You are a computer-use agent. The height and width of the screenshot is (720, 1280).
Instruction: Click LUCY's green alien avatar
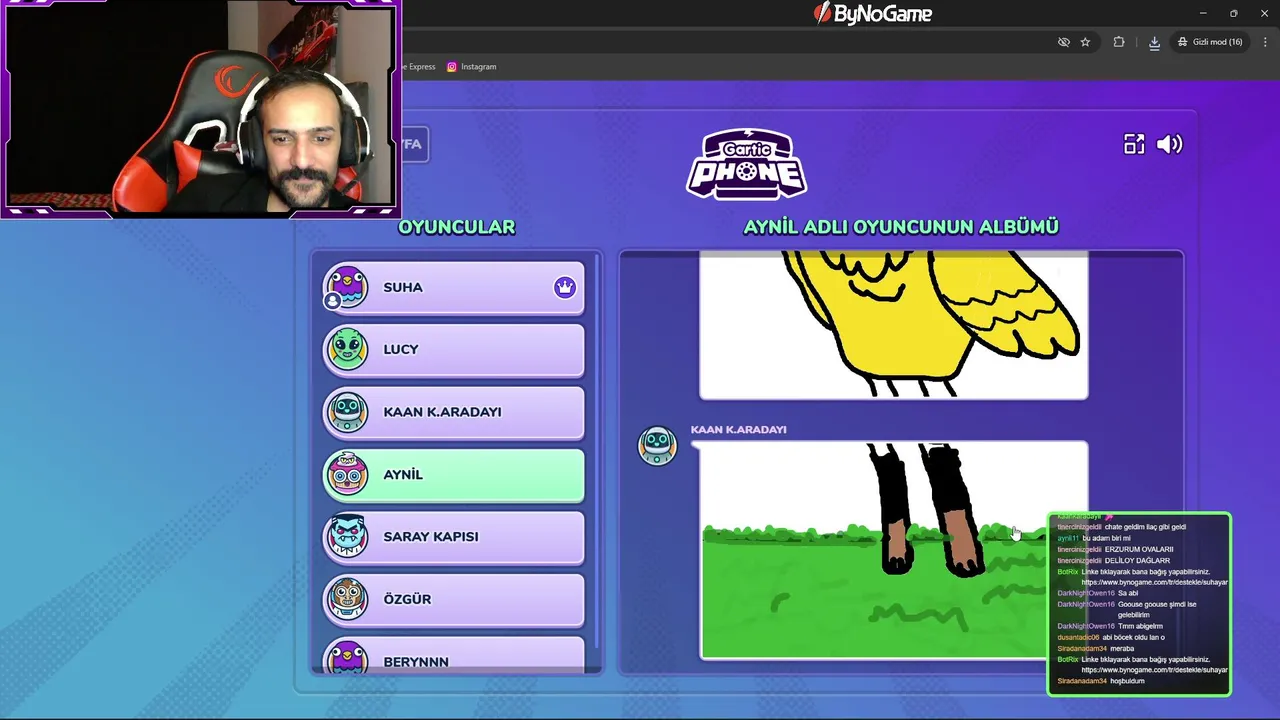pos(347,349)
